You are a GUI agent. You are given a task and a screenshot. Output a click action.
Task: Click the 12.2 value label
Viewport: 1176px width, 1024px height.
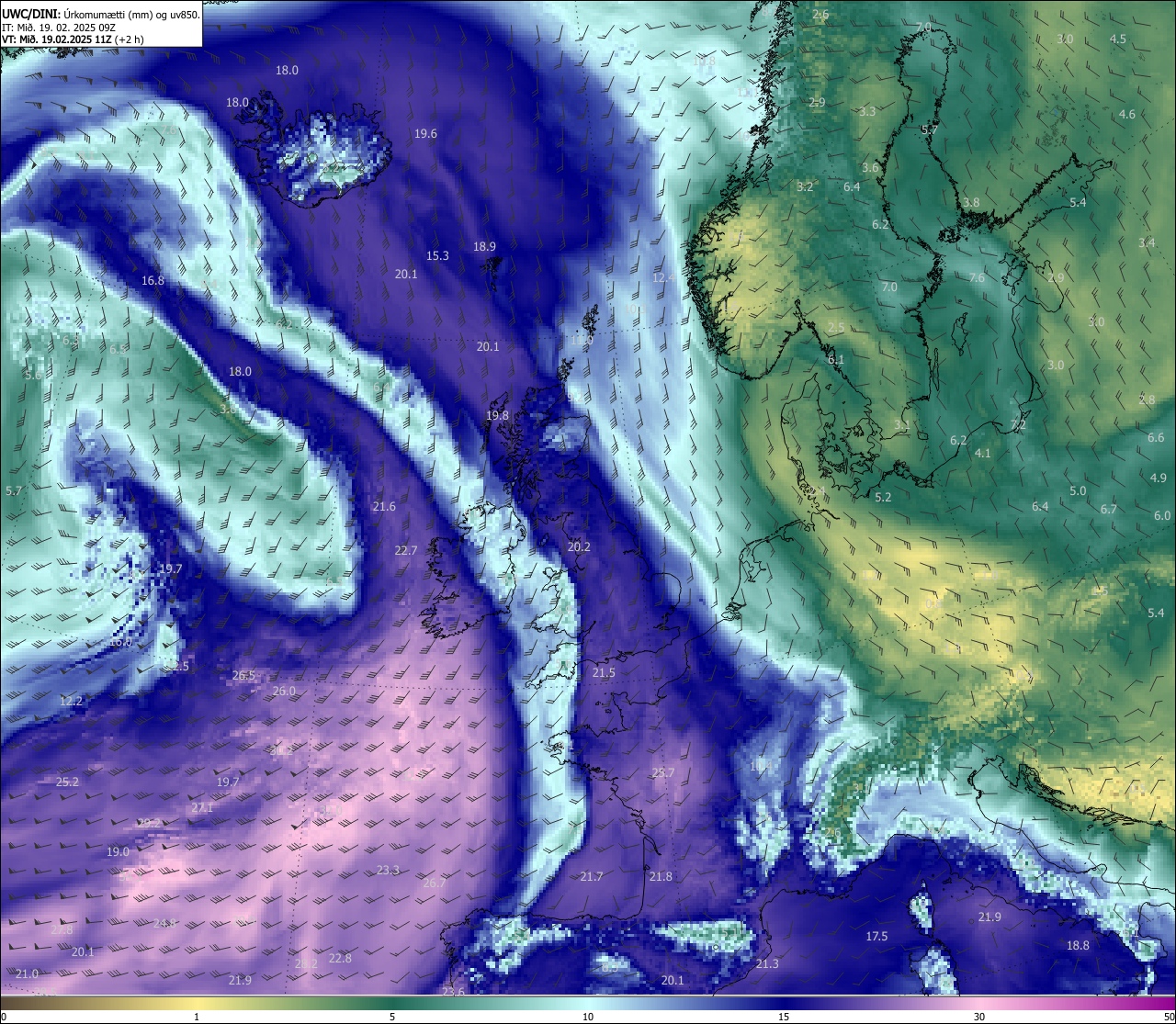[71, 701]
